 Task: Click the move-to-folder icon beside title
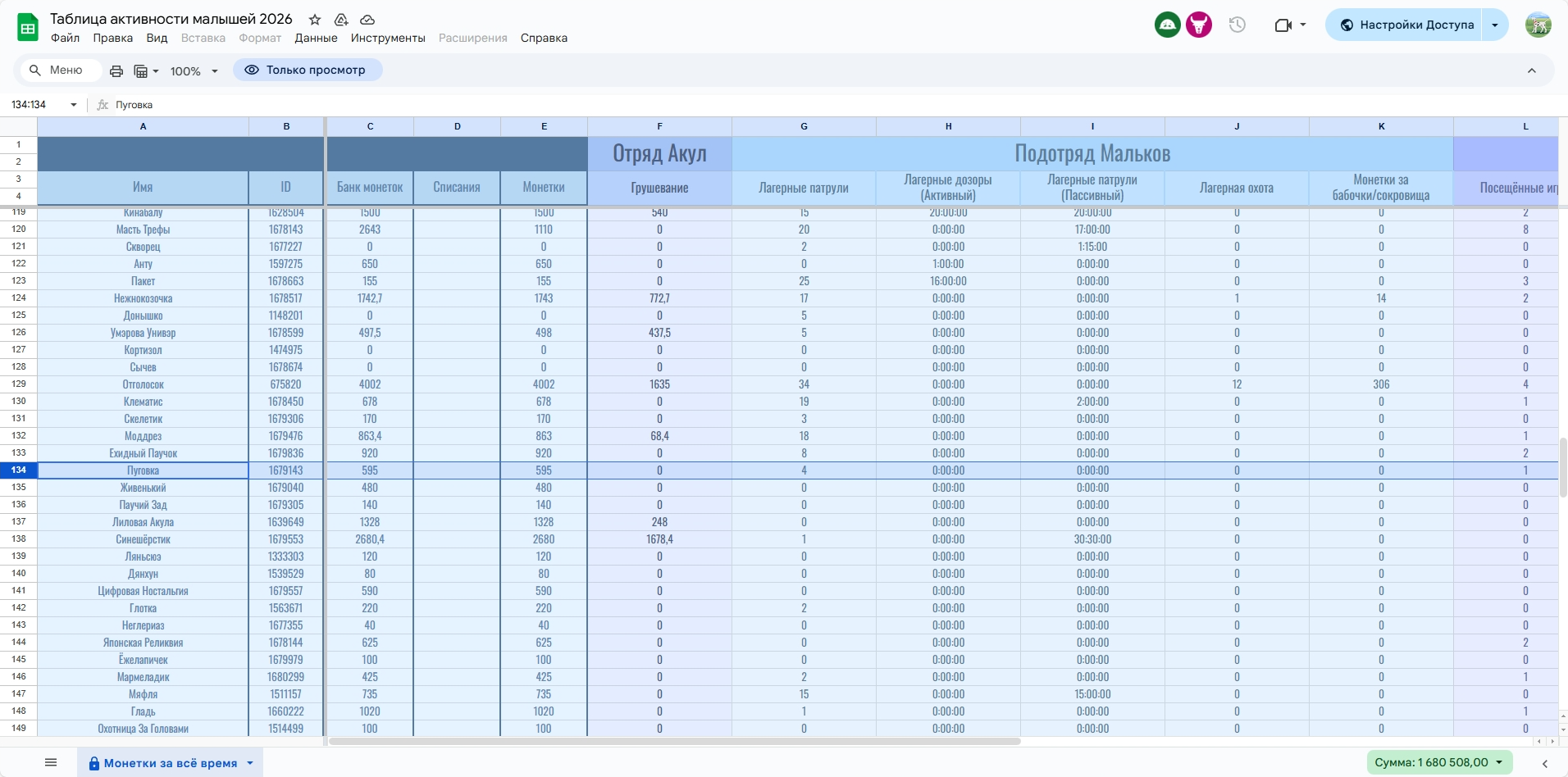(x=341, y=20)
